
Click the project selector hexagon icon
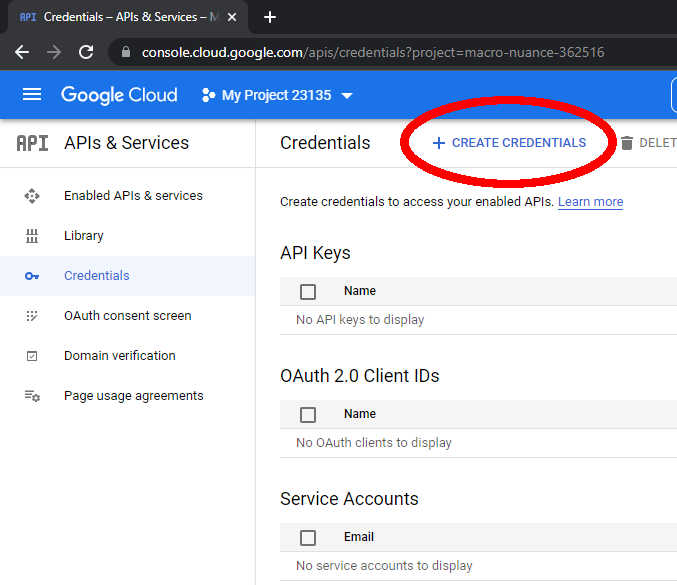(209, 95)
